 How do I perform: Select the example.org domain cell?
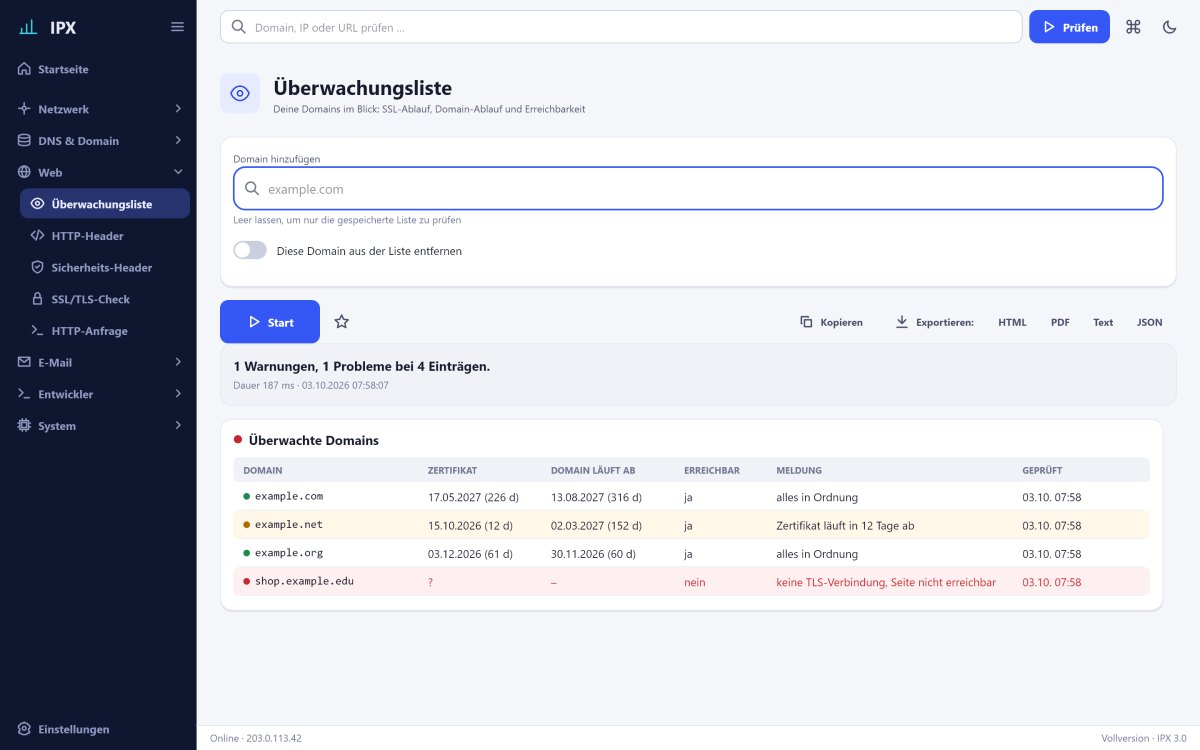tap(289, 553)
